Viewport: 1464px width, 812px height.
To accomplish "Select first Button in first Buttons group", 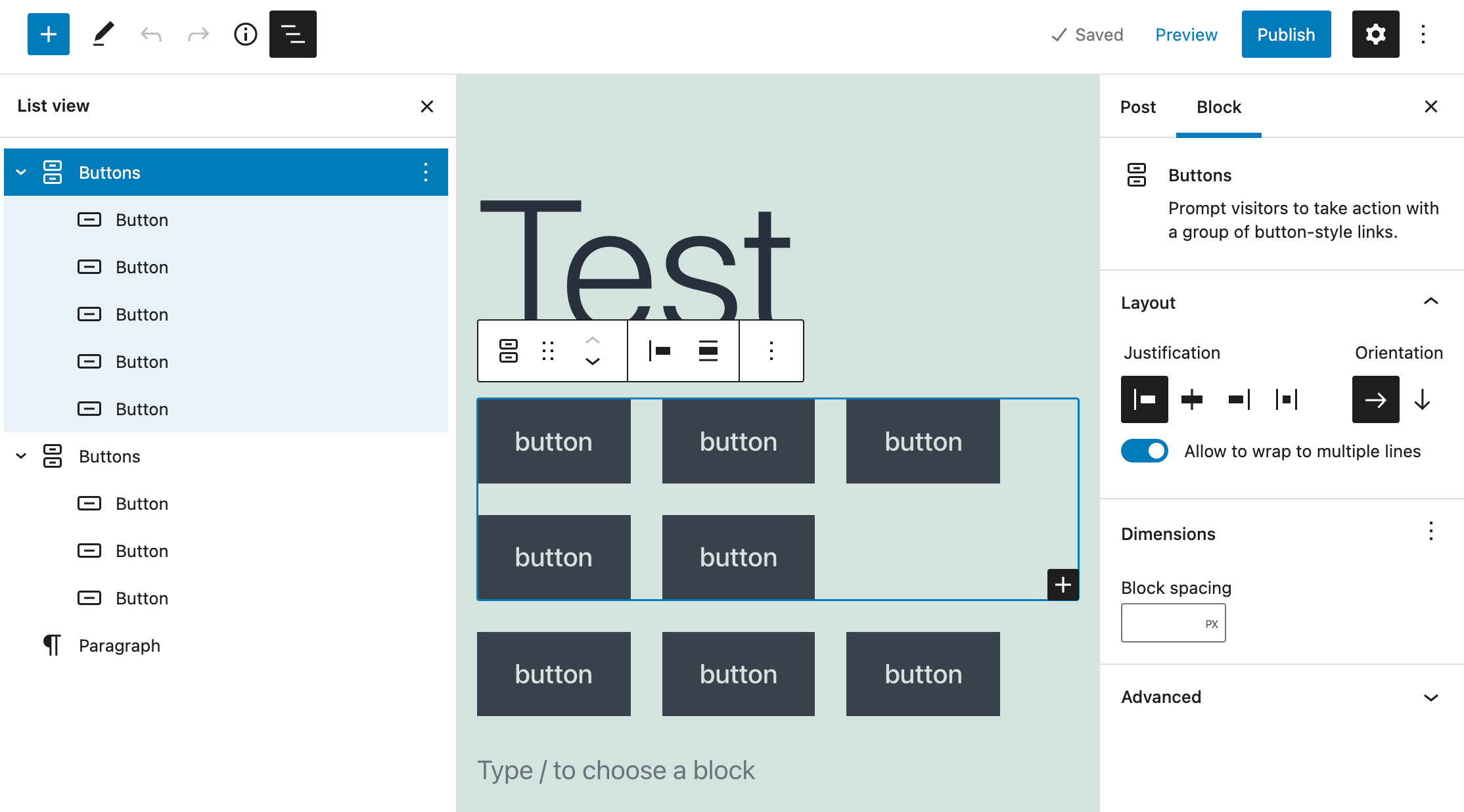I will [226, 219].
